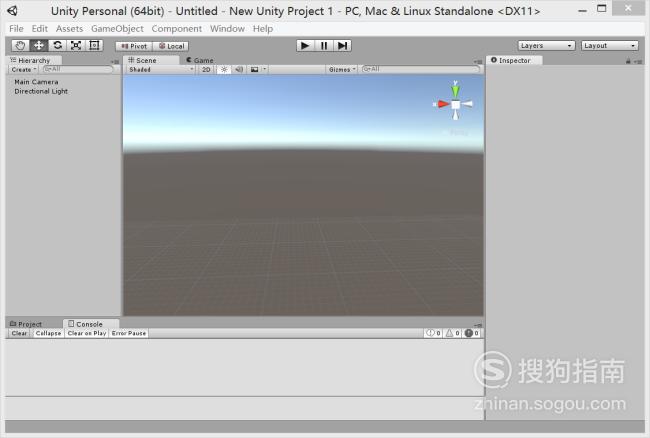The width and height of the screenshot is (650, 438).
Task: Click the Unity logo in title bar
Action: tap(13, 11)
